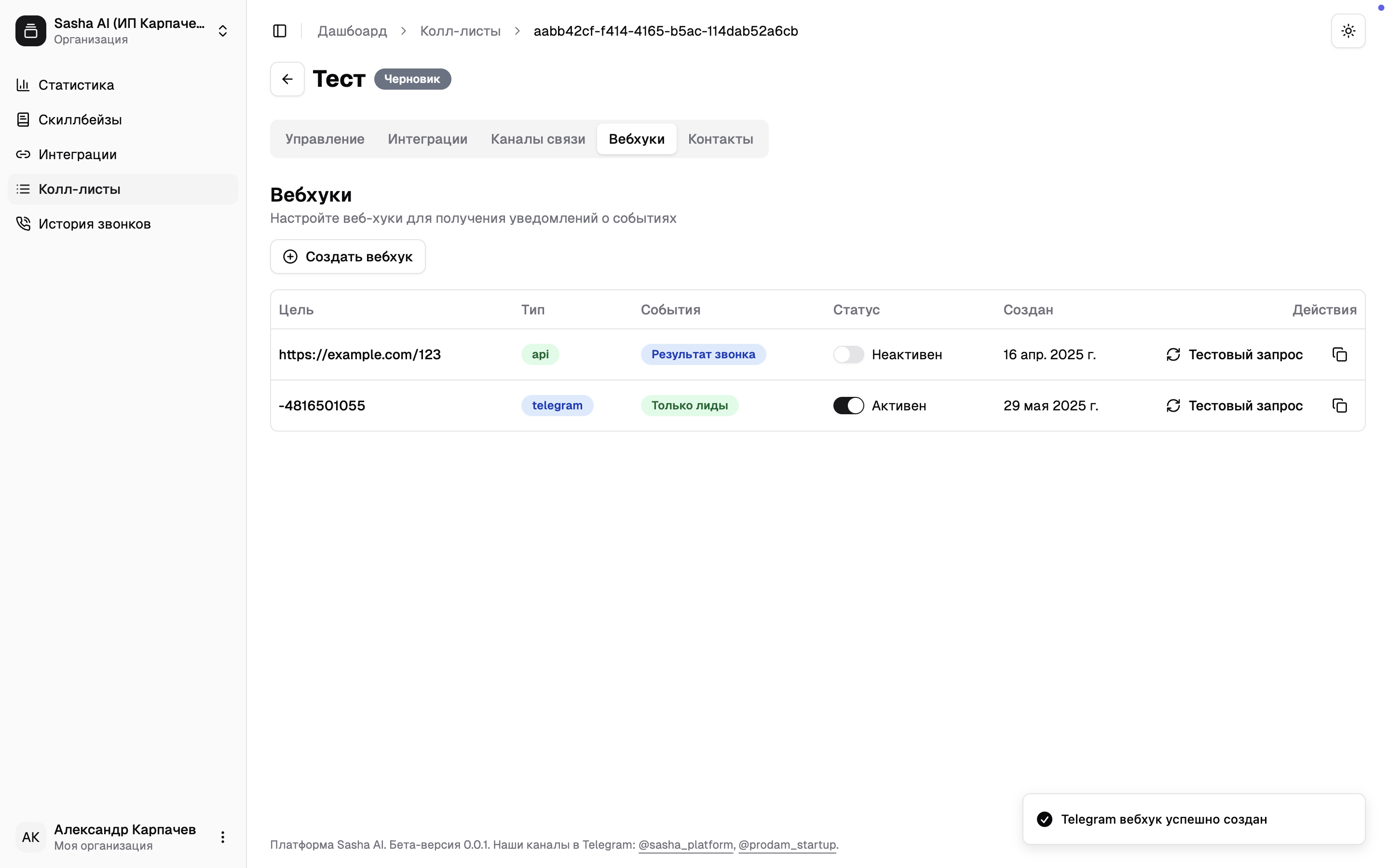Click the back arrow next to Тест
This screenshot has width=1389, height=868.
pos(287,79)
